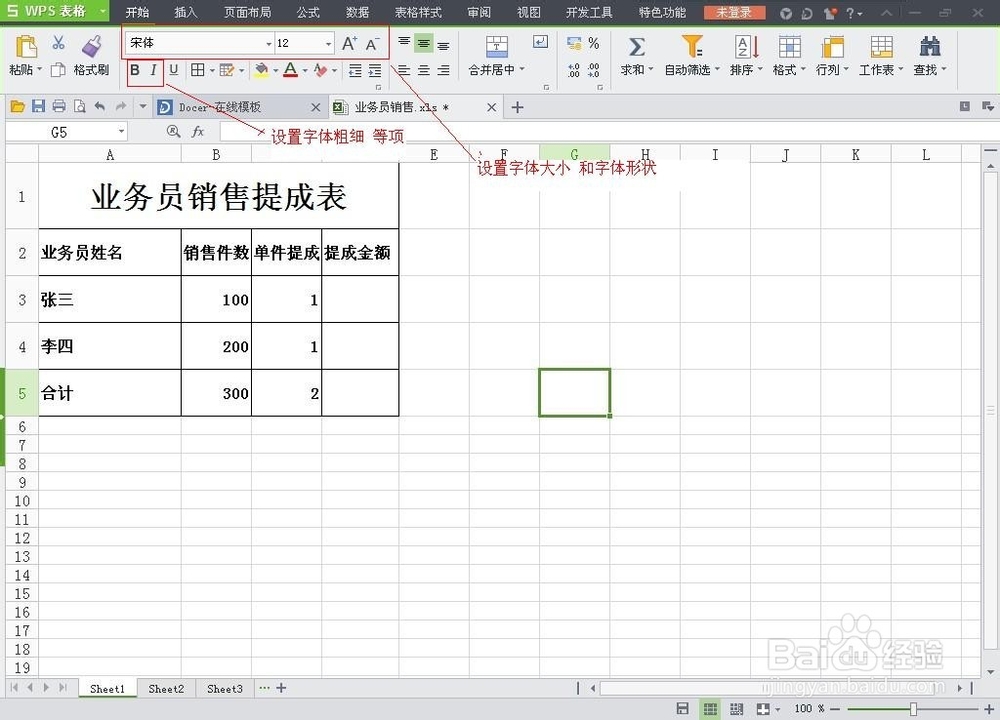Click the Undo arrow icon

click(x=99, y=106)
